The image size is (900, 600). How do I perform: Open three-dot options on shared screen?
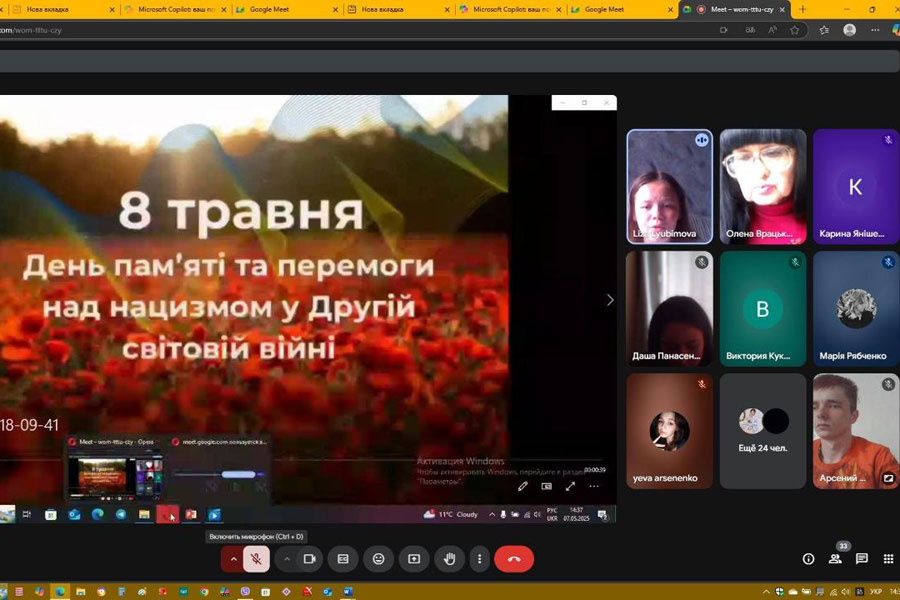(594, 486)
